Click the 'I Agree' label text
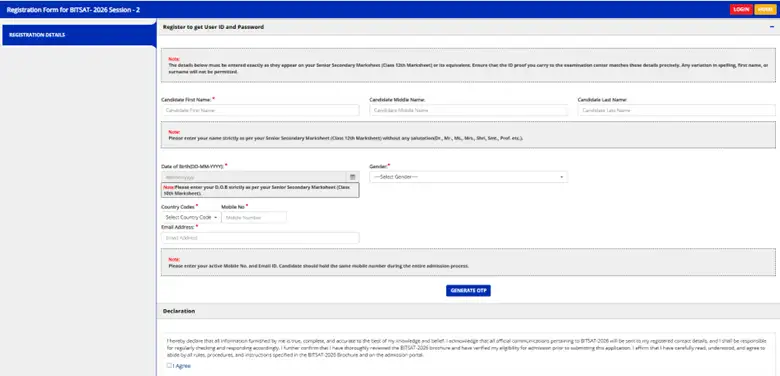 pyautogui.click(x=182, y=366)
